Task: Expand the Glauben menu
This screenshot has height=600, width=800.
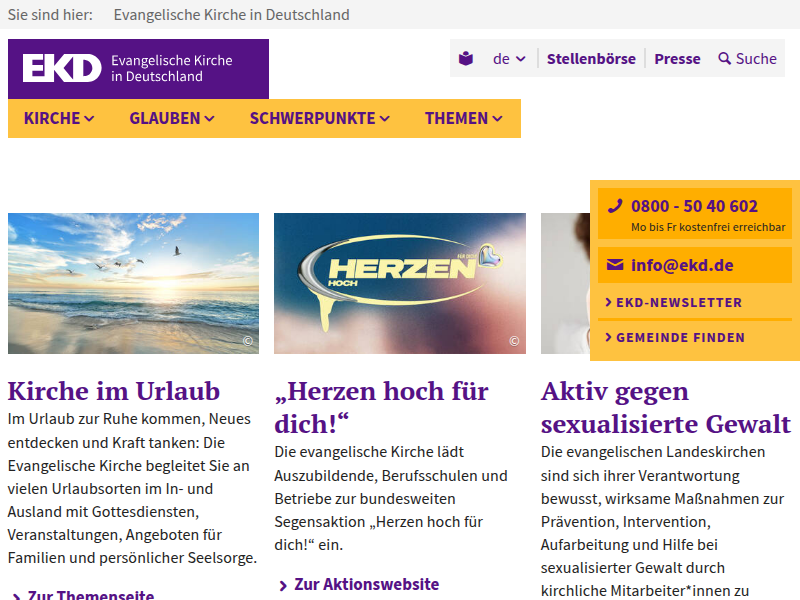Action: pos(172,118)
